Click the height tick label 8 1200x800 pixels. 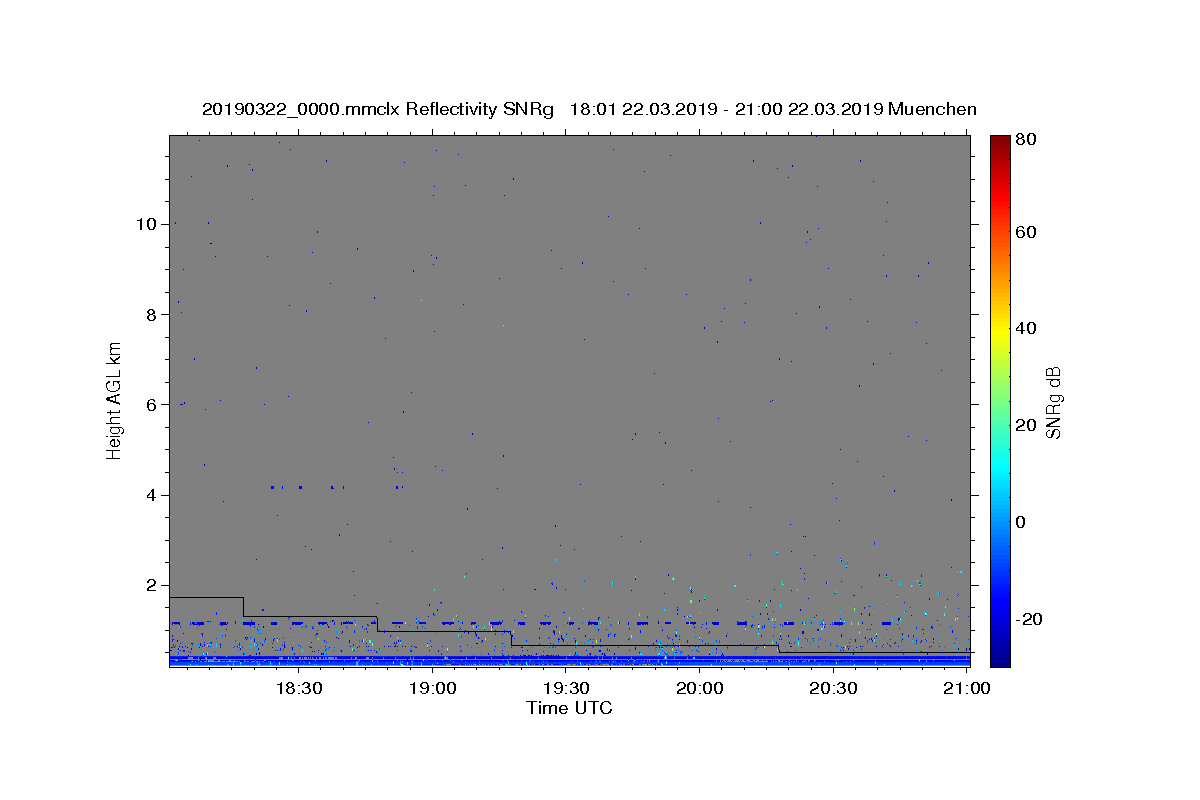(x=153, y=314)
